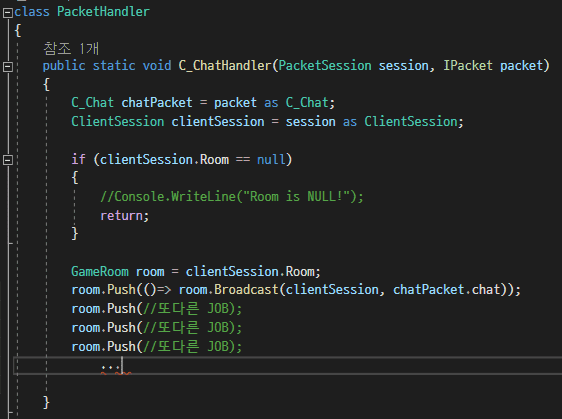Click the closing brace of C_ChatHandler
The width and height of the screenshot is (562, 419).
click(x=46, y=403)
